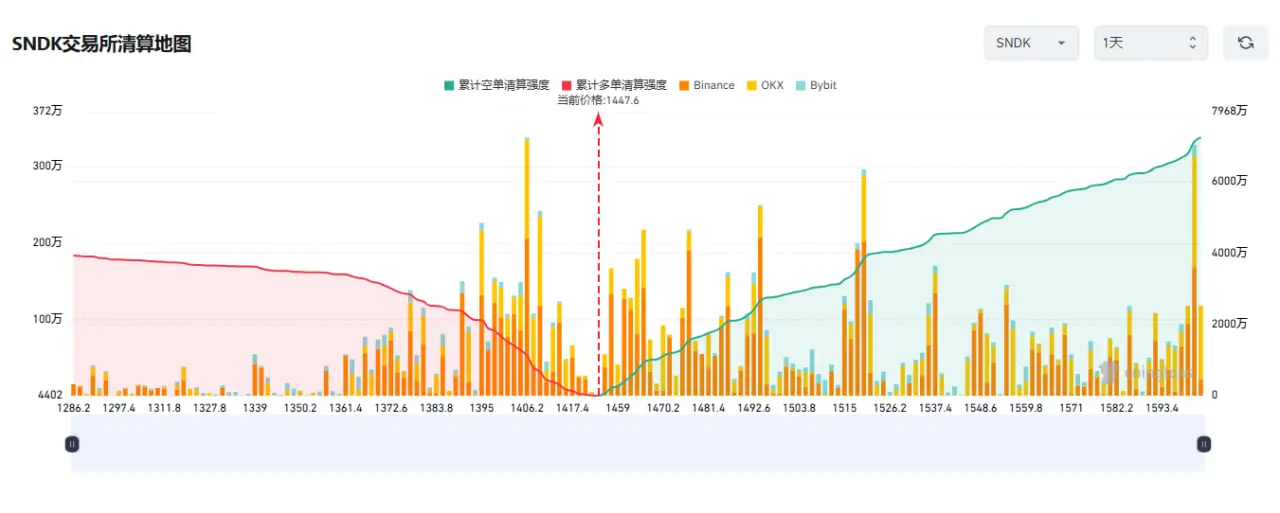Click the left zoom slider handle
This screenshot has width=1280, height=513.
pos(72,444)
